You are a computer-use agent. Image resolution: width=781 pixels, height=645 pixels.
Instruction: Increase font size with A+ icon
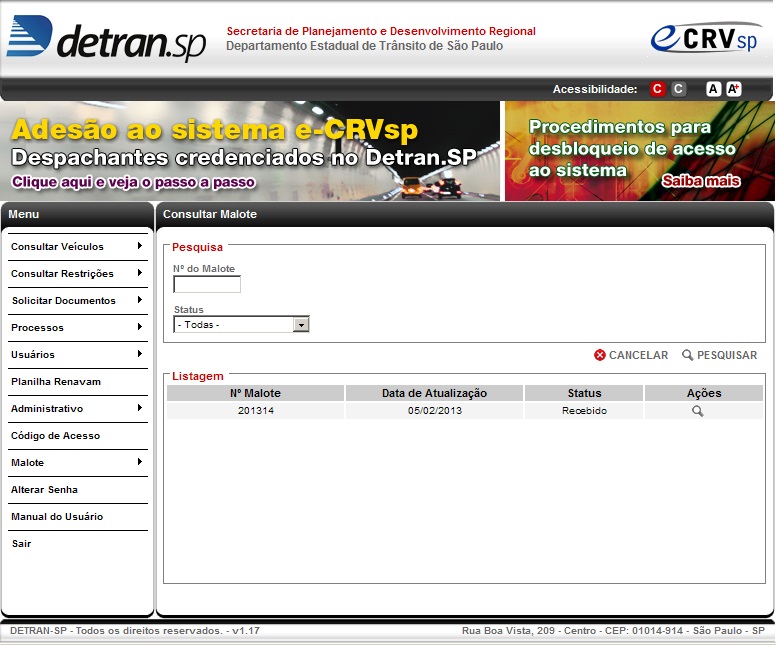[734, 89]
